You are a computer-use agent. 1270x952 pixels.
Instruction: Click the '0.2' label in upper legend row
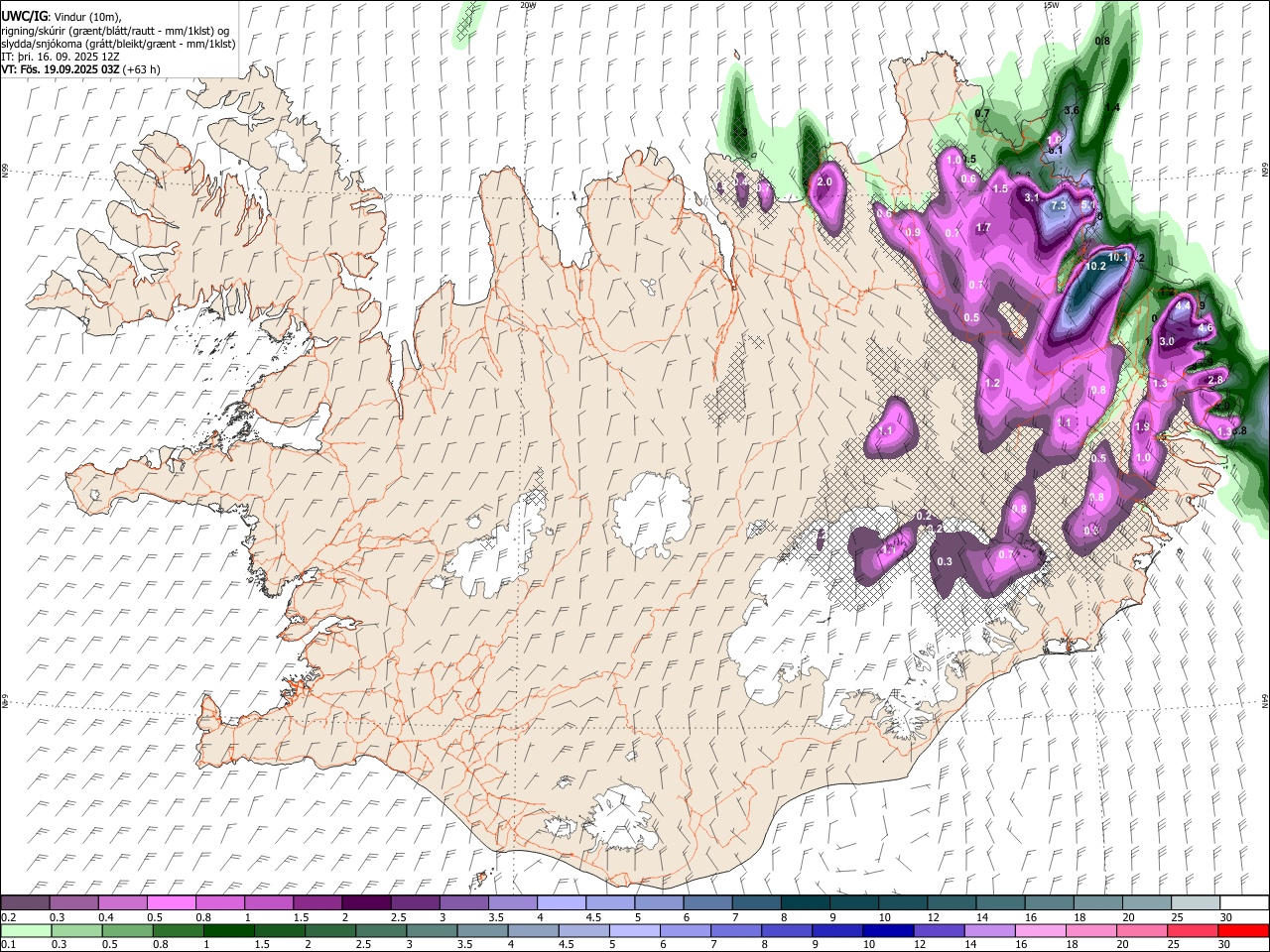(9, 917)
